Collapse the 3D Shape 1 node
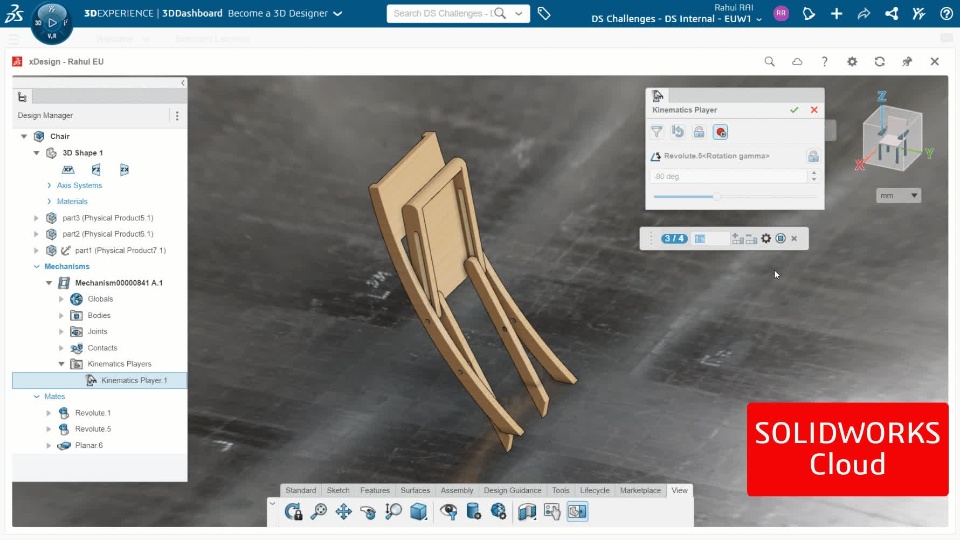 coord(36,152)
